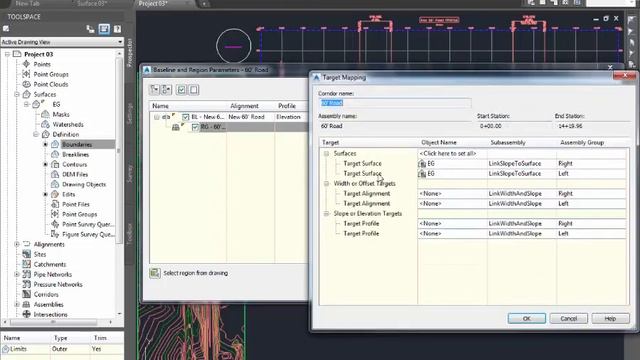Click the Corridors node icon in tree
Viewport: 640px width, 360px height.
pyautogui.click(x=27, y=294)
